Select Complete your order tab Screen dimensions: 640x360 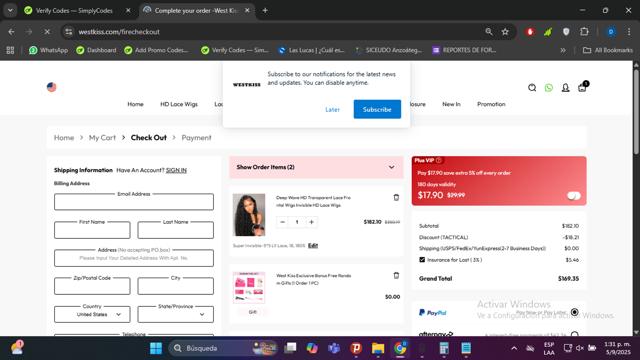[x=197, y=11]
